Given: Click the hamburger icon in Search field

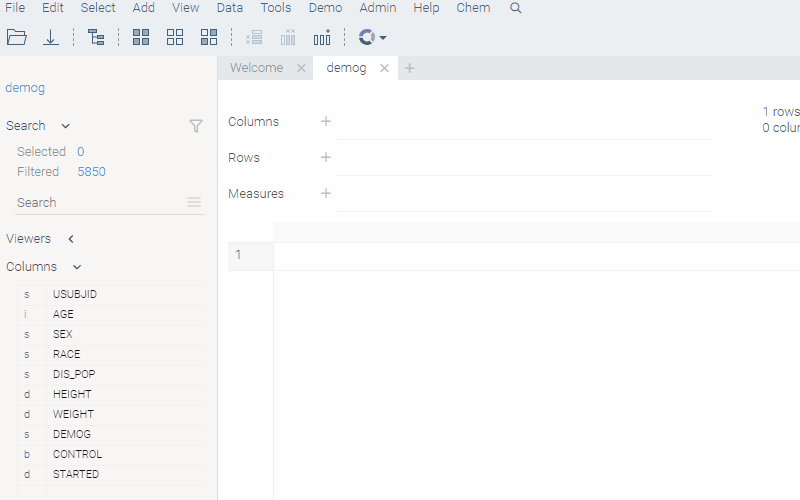Looking at the screenshot, I should point(194,202).
